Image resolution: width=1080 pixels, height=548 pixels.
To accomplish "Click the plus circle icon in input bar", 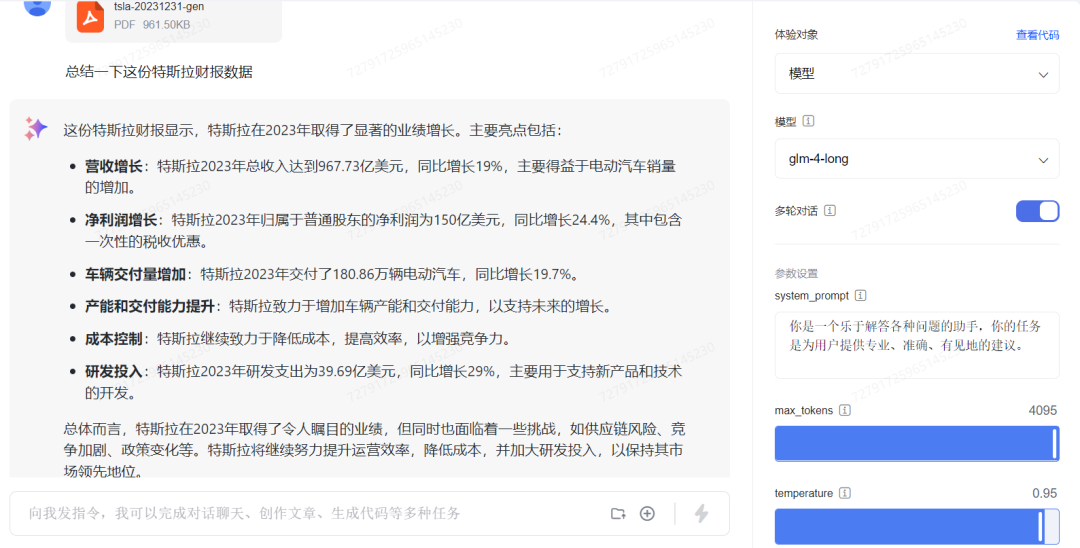I will coord(647,514).
